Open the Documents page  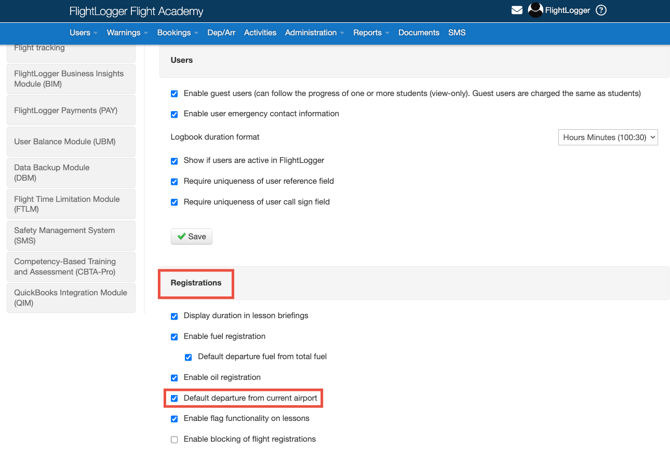tap(418, 33)
